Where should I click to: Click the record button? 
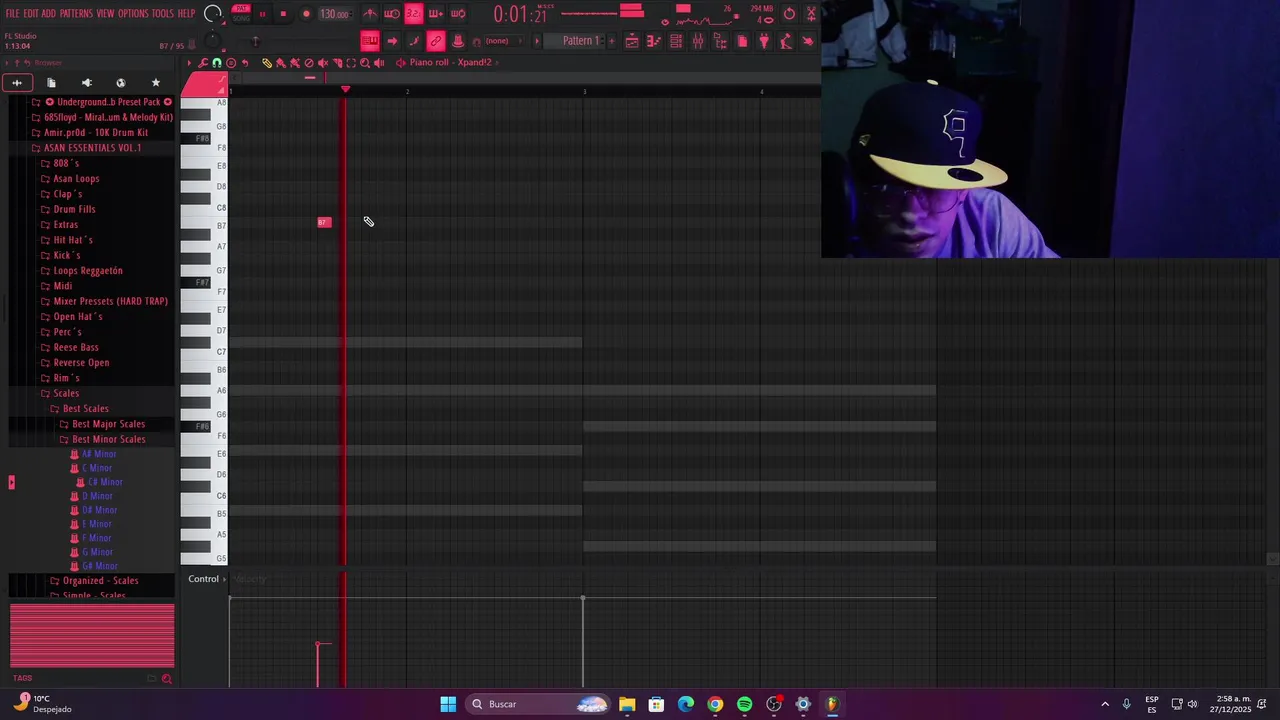[x=306, y=14]
